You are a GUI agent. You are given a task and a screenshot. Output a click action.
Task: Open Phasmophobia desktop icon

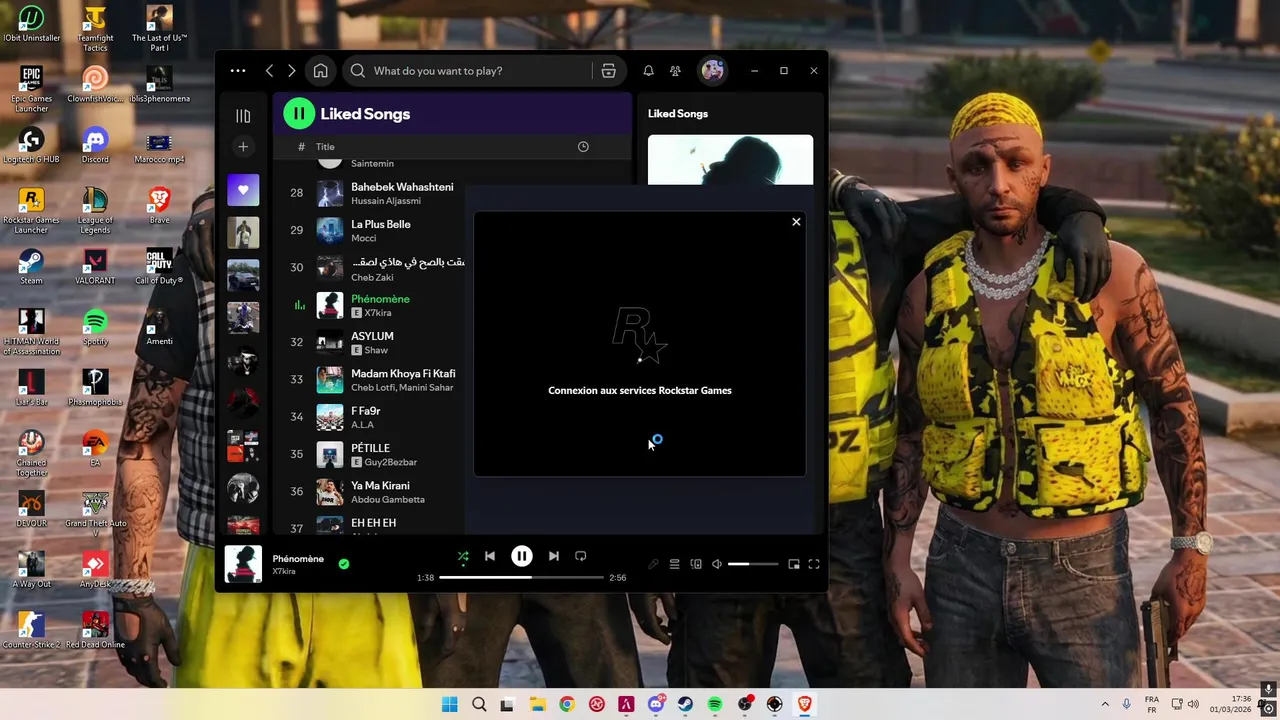[95, 388]
